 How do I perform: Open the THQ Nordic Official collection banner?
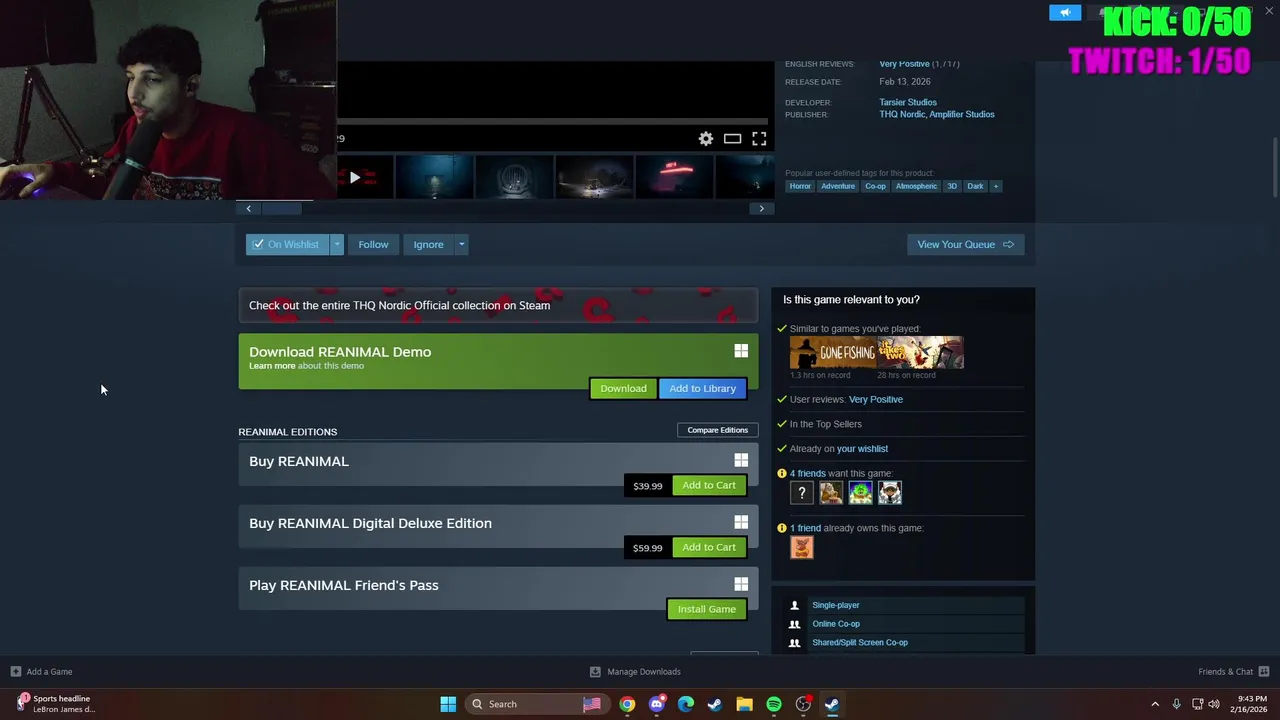click(x=498, y=305)
